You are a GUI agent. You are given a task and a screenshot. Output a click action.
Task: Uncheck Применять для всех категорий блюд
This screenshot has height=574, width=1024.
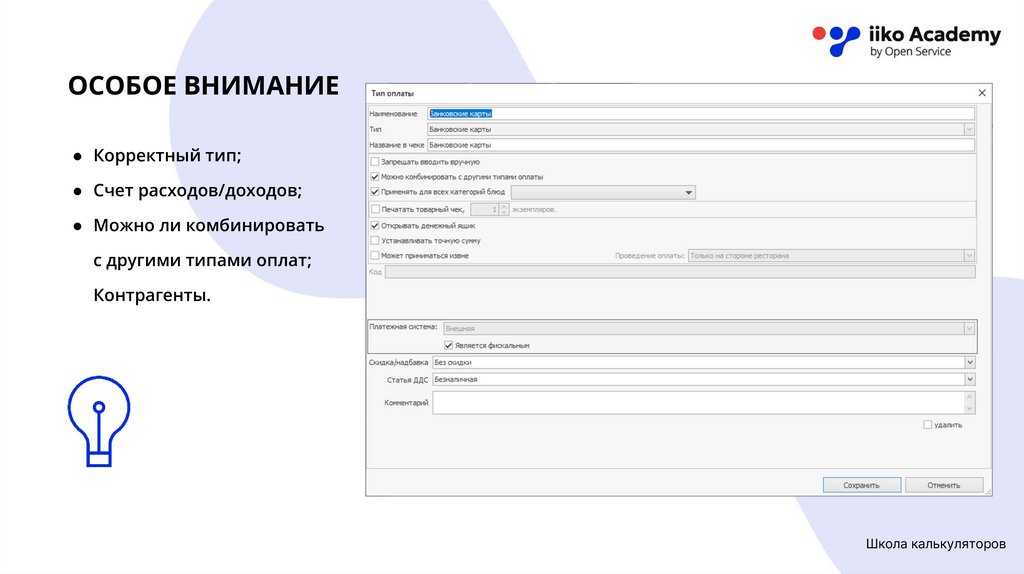tap(375, 192)
